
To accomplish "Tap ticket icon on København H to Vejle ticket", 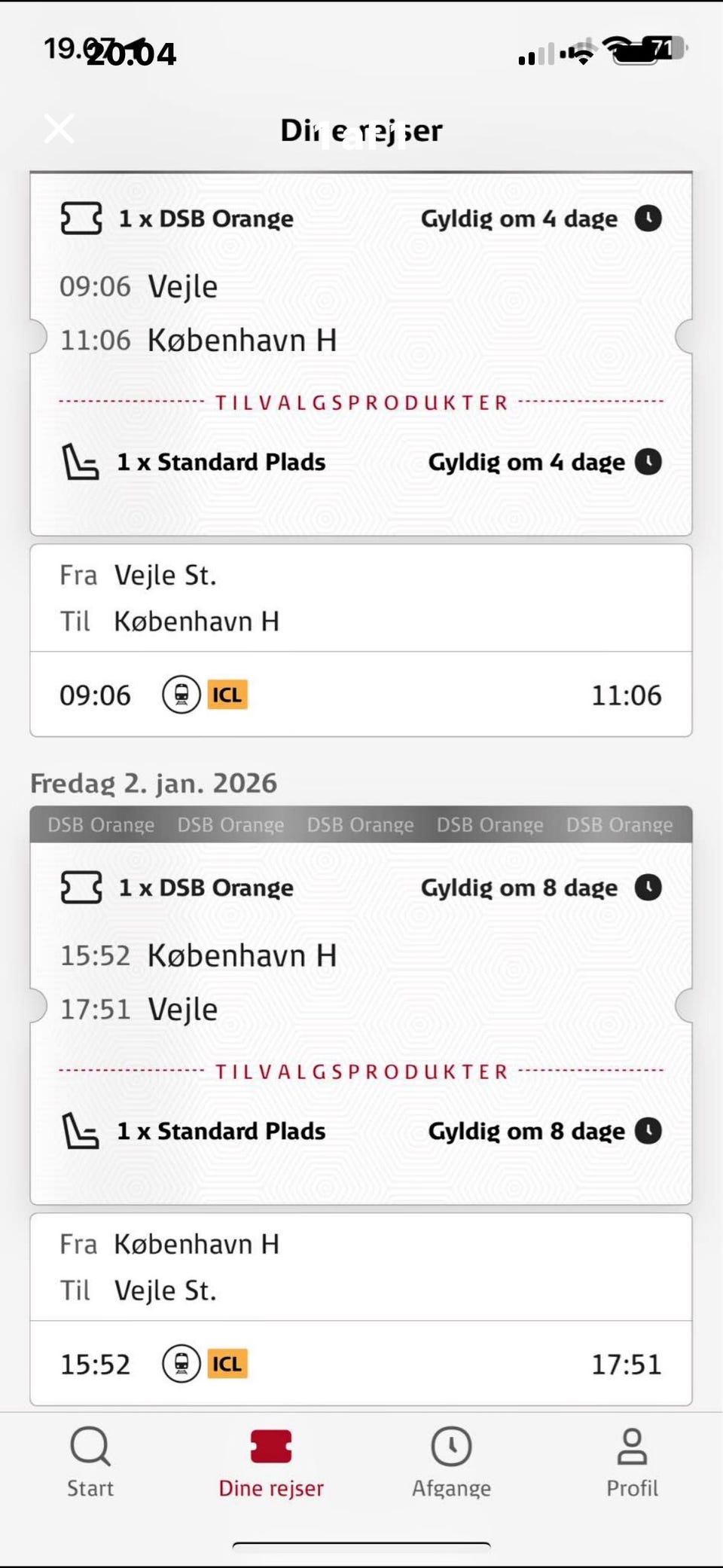I will click(81, 888).
